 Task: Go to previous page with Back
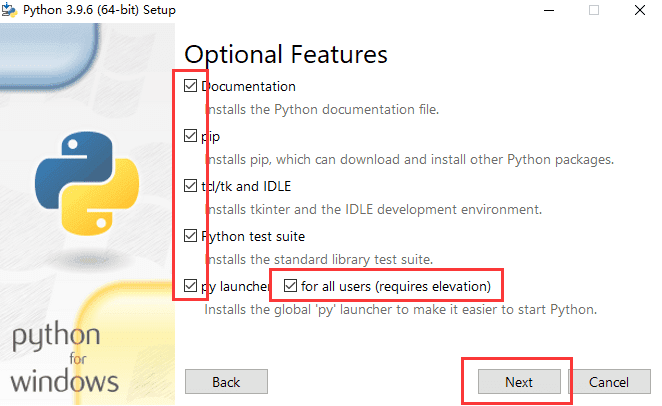point(226,382)
